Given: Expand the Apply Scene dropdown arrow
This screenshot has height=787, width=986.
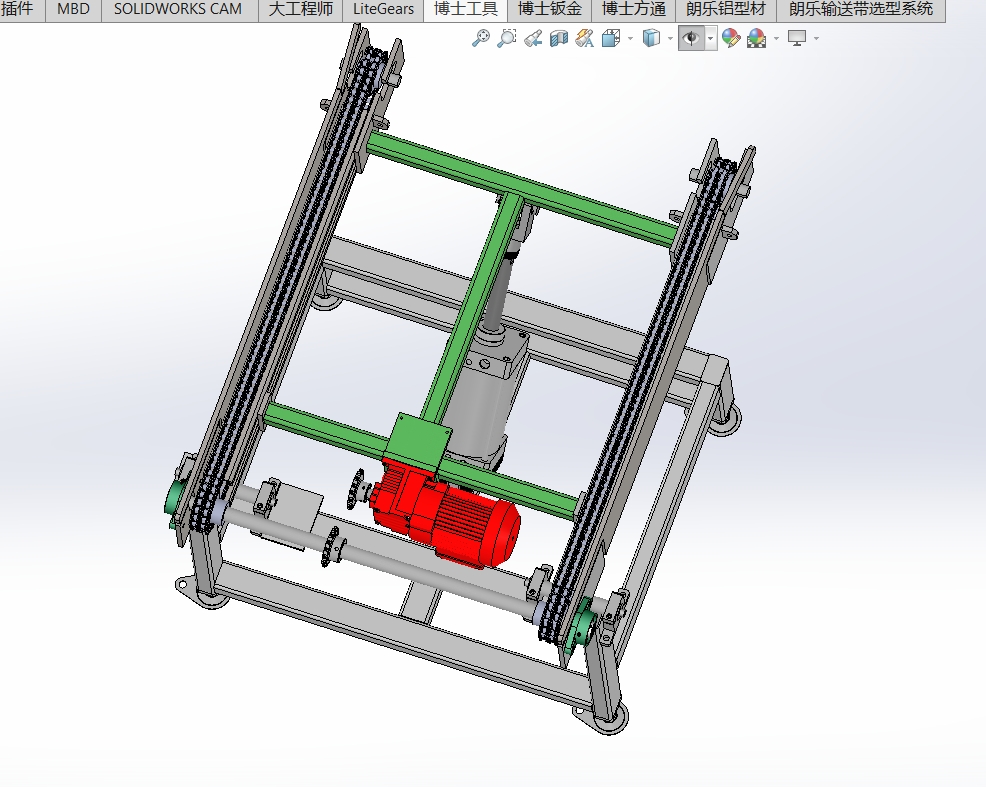Looking at the screenshot, I should 776,39.
